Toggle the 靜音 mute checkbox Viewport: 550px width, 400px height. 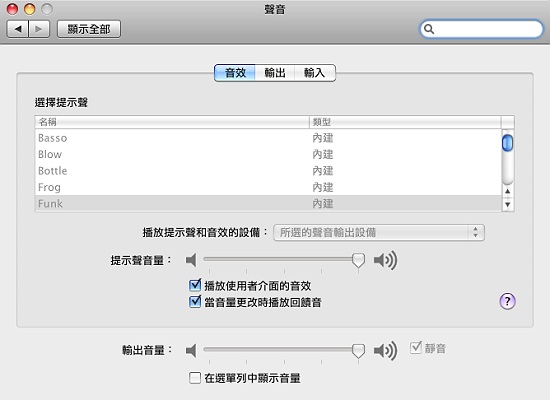click(416, 348)
